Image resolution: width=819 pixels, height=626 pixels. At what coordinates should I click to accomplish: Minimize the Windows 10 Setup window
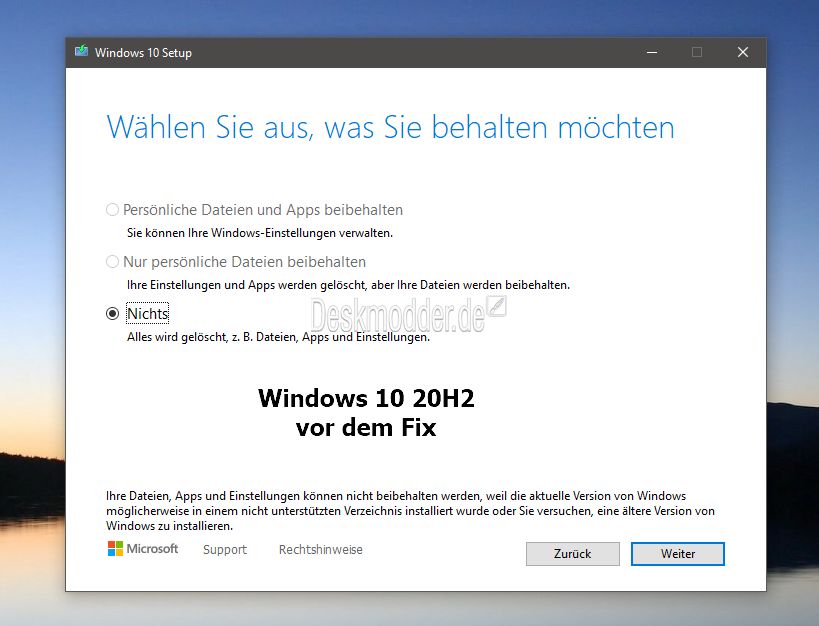[652, 52]
